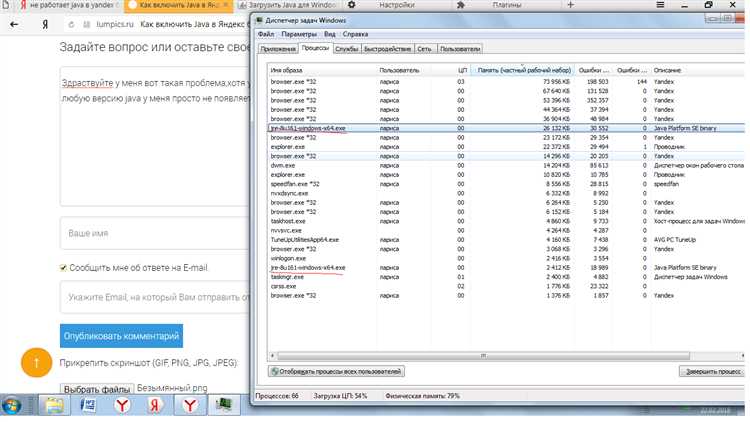This screenshot has width=750, height=422.
Task: Switch to the Процессы tab
Action: (315, 48)
